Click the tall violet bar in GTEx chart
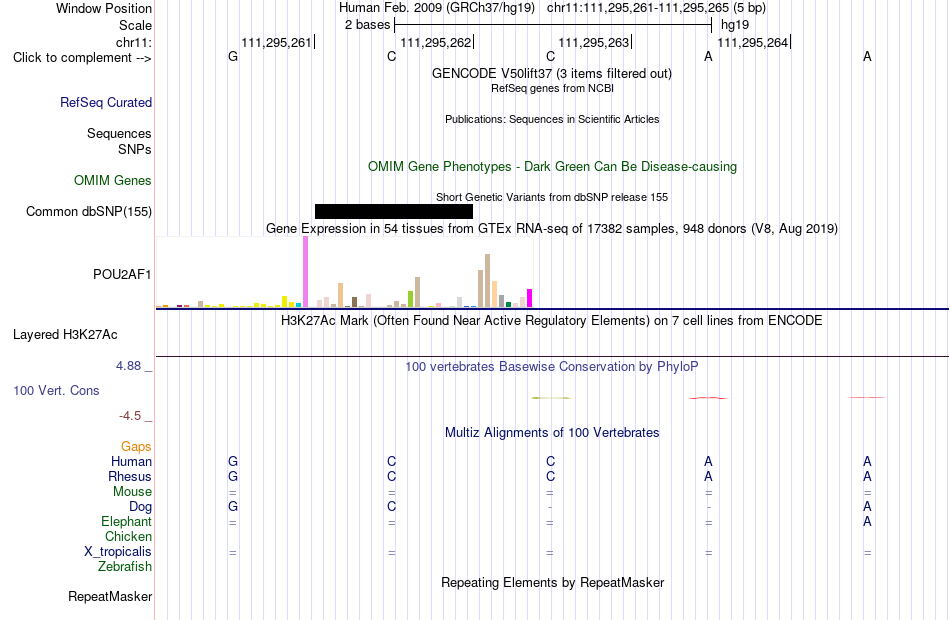The height and width of the screenshot is (620, 950). pyautogui.click(x=305, y=272)
